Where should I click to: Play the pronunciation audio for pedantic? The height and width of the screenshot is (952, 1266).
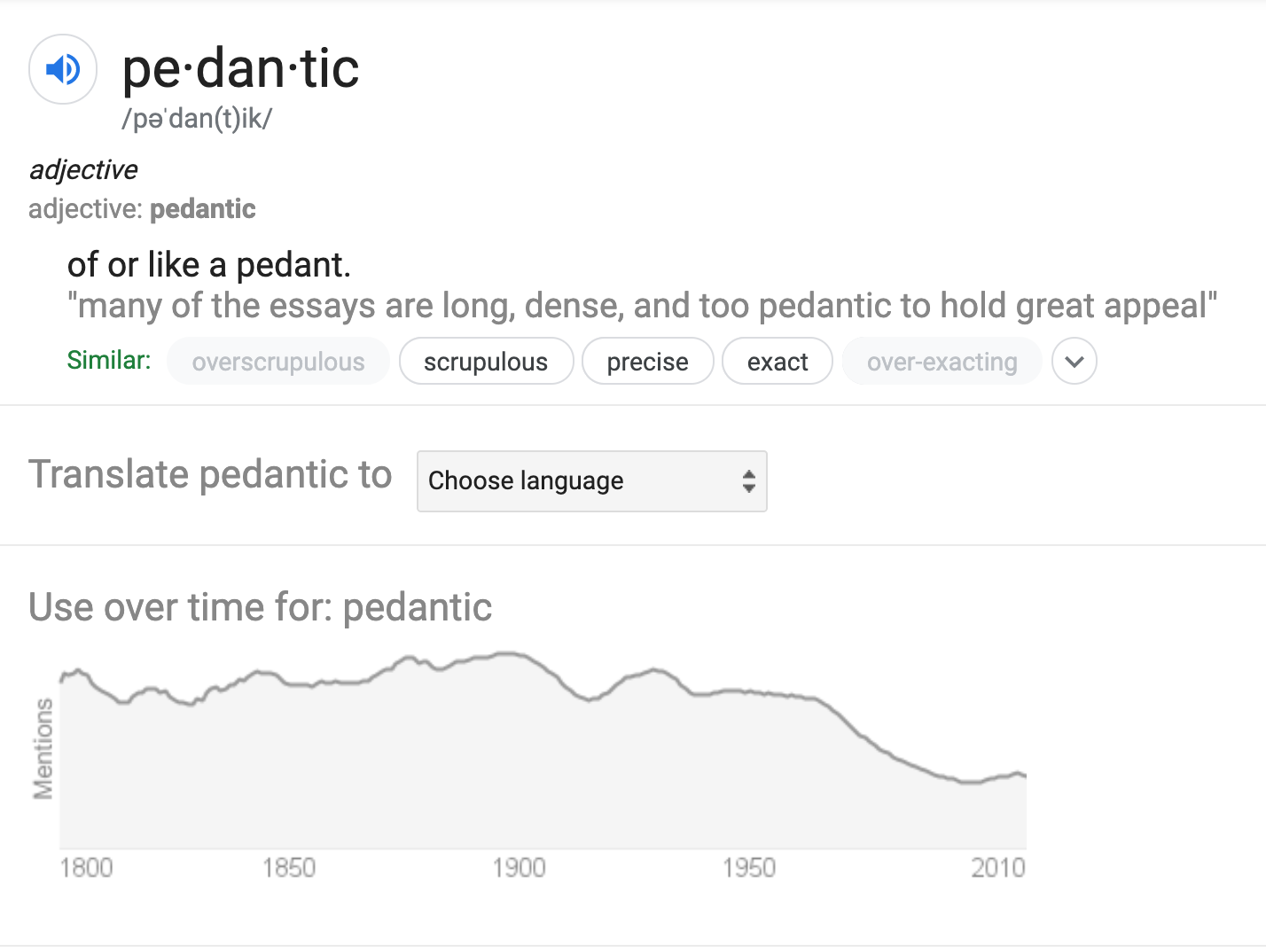(x=63, y=69)
